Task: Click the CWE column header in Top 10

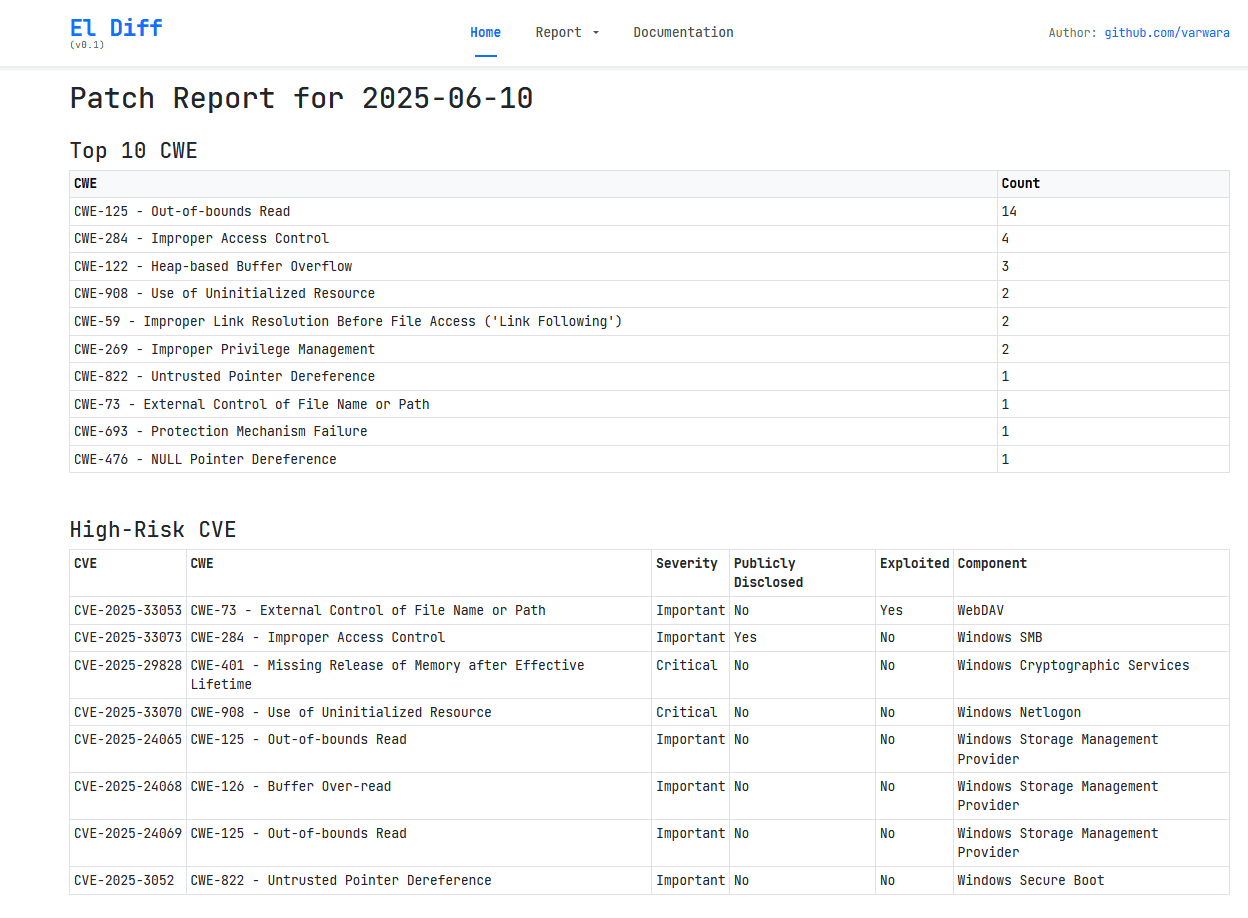Action: [86, 184]
